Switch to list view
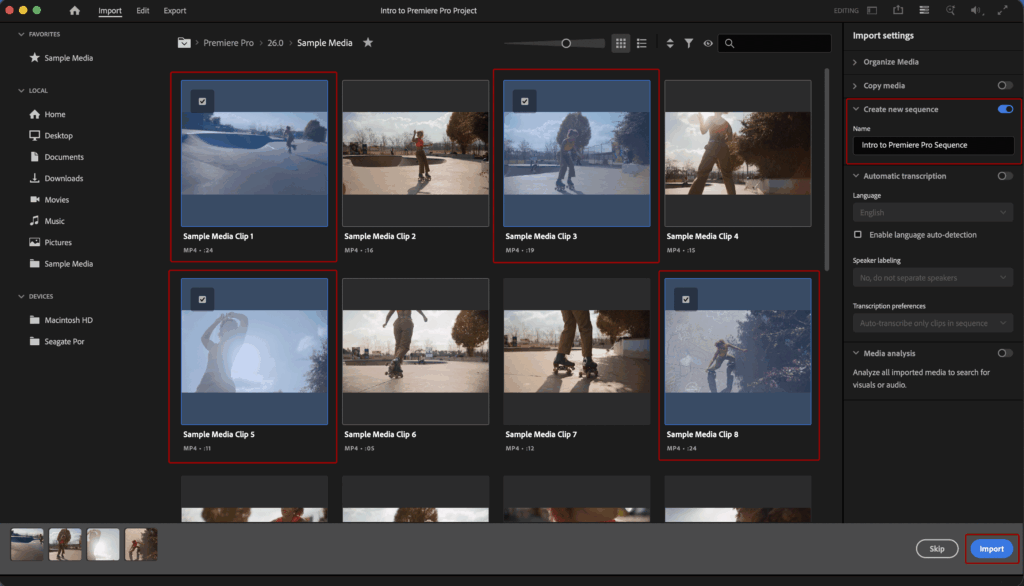 tap(642, 43)
